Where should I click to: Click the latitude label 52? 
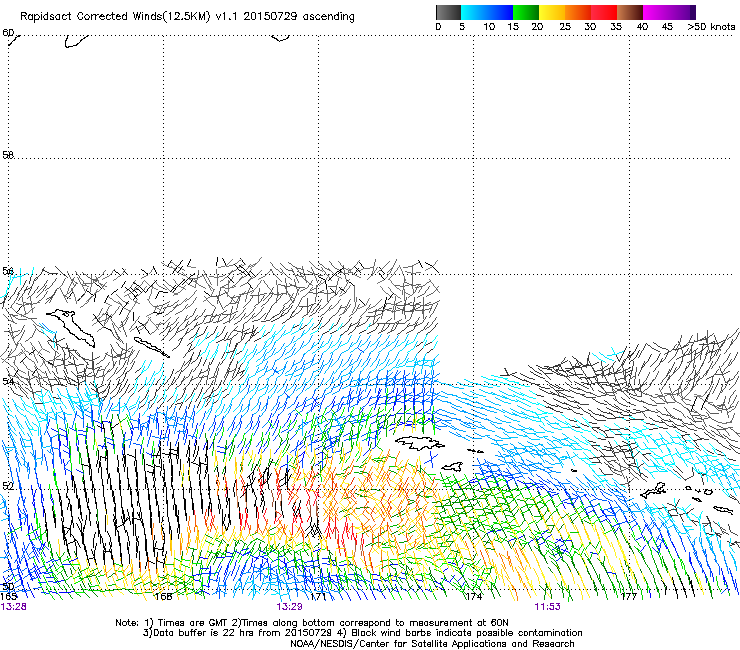click(8, 486)
